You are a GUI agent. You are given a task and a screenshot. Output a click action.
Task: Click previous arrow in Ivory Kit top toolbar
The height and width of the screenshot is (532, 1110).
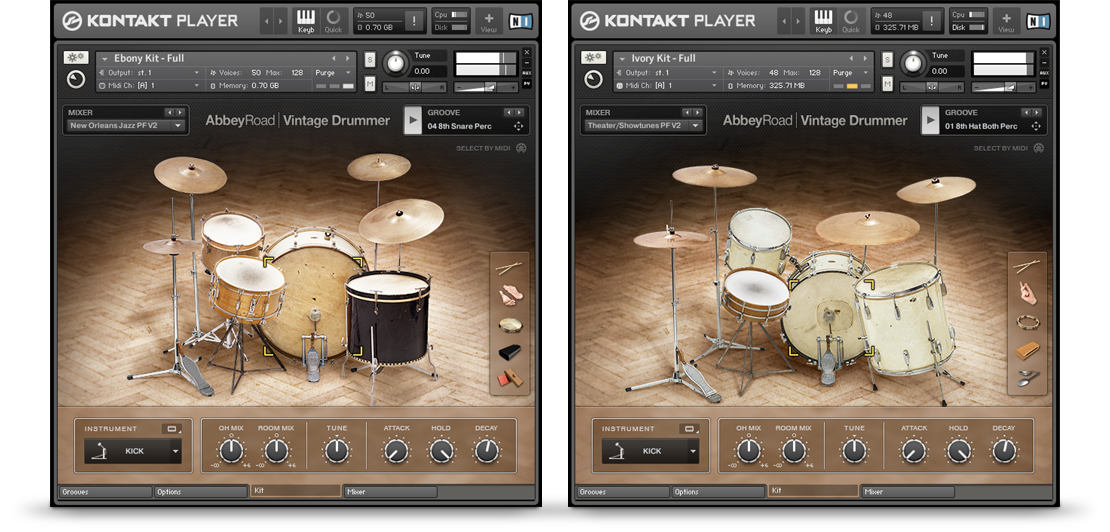[x=784, y=21]
